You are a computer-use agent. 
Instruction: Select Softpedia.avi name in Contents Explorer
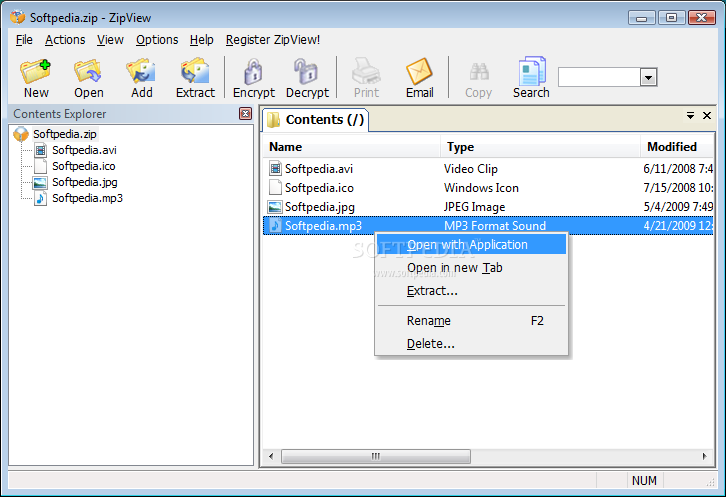point(84,150)
